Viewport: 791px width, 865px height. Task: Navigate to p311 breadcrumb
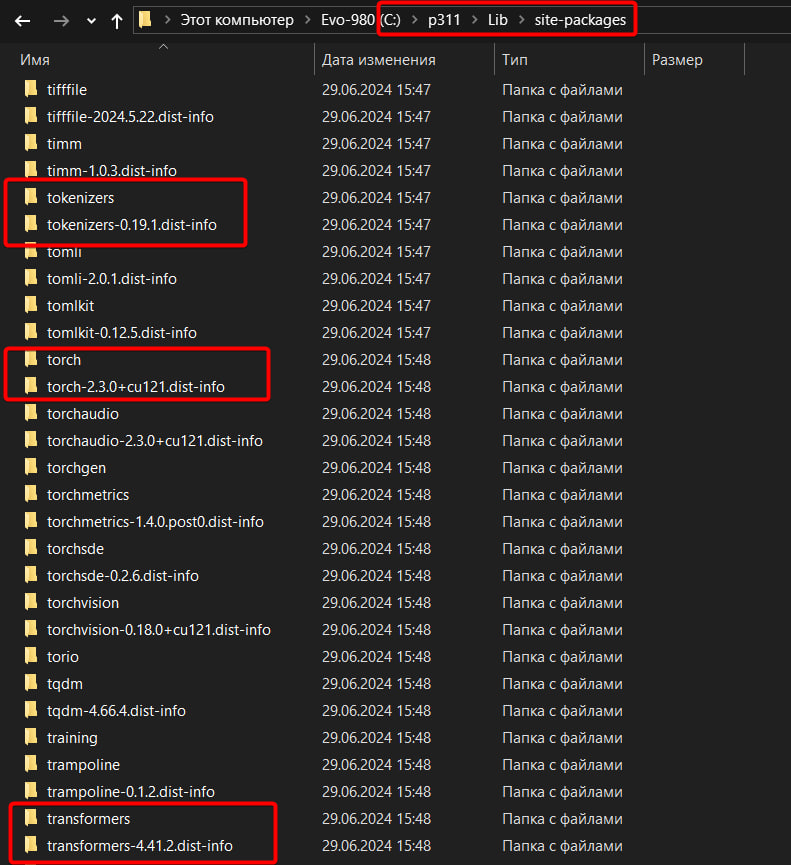click(x=444, y=20)
